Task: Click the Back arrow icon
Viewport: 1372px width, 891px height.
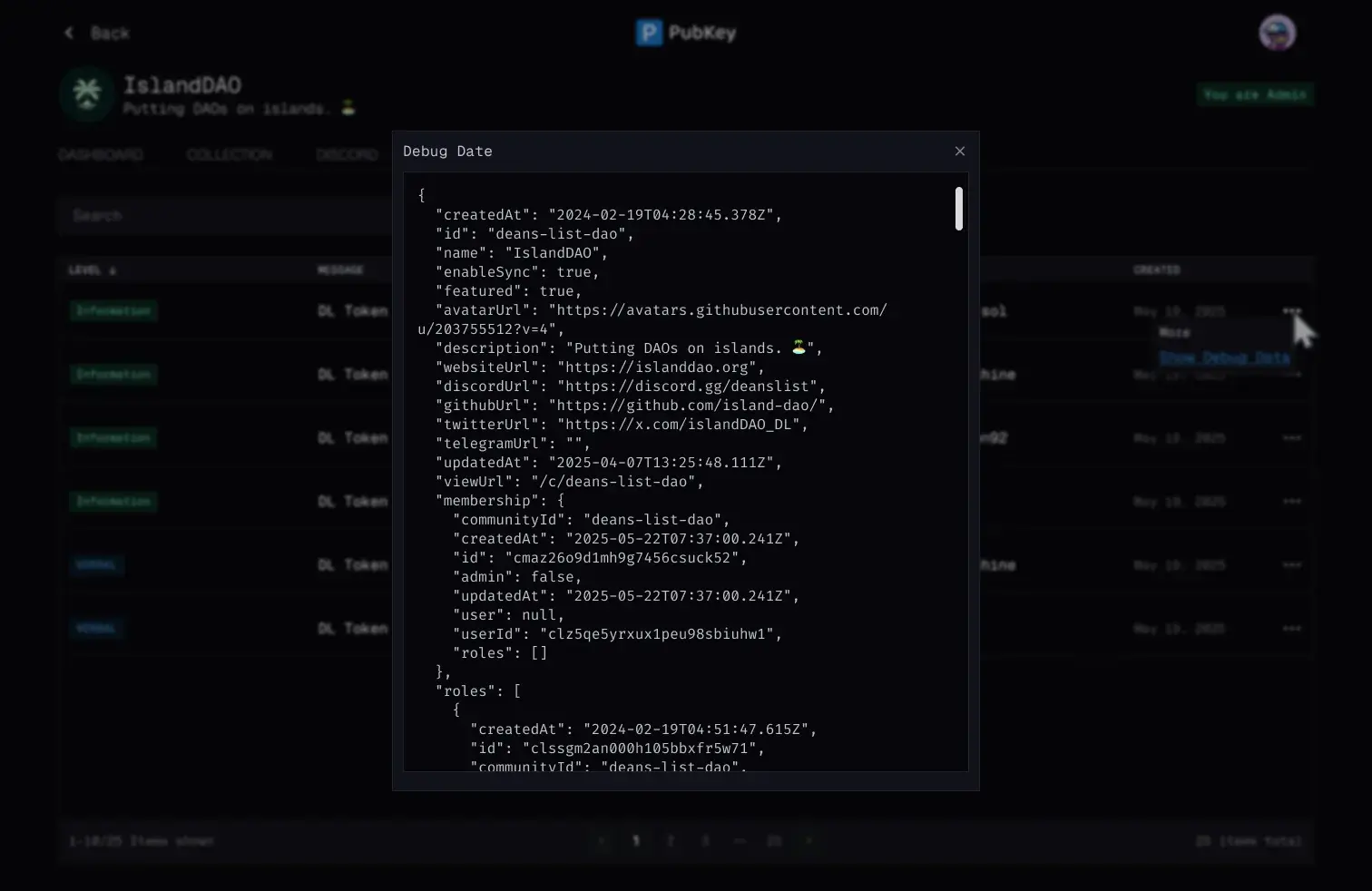Action: click(69, 33)
